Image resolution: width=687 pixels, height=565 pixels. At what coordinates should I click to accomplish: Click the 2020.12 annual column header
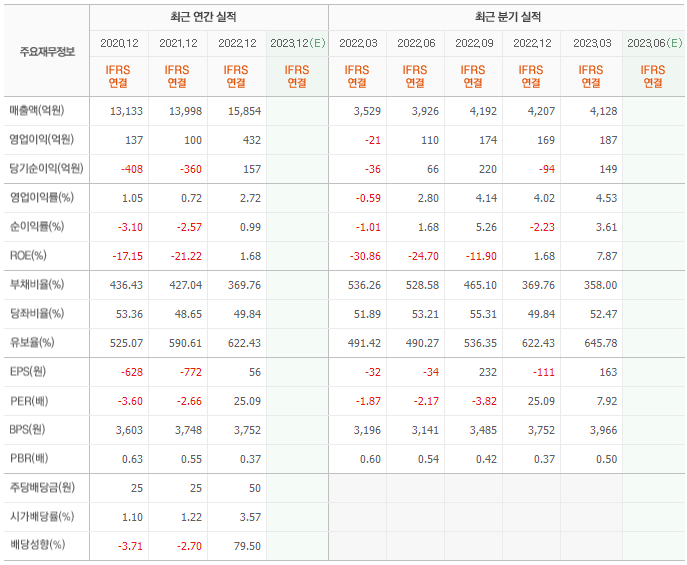119,43
